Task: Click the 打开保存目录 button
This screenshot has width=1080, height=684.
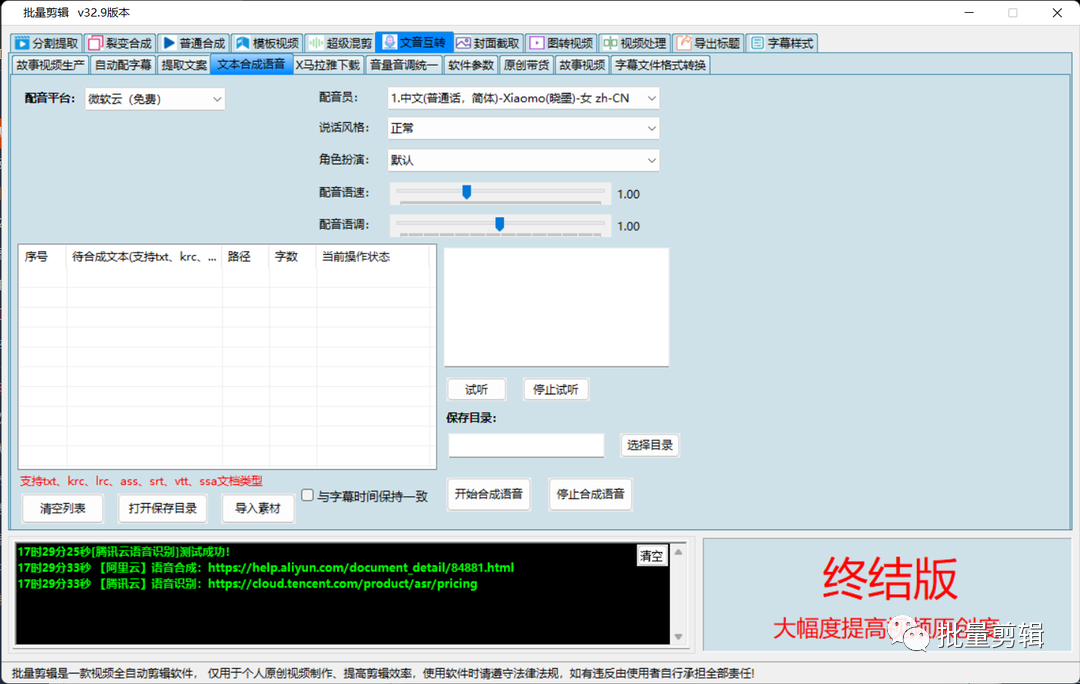Action: [x=163, y=508]
